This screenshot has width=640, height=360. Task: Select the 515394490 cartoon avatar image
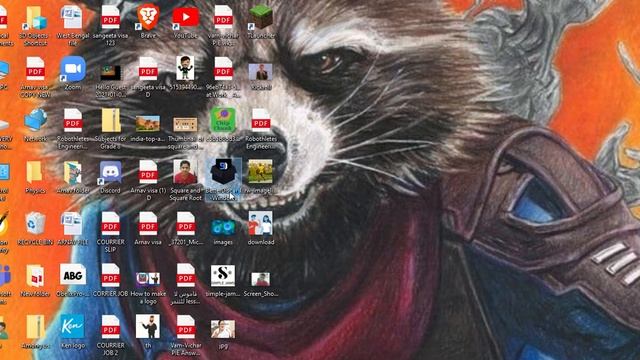pyautogui.click(x=185, y=69)
